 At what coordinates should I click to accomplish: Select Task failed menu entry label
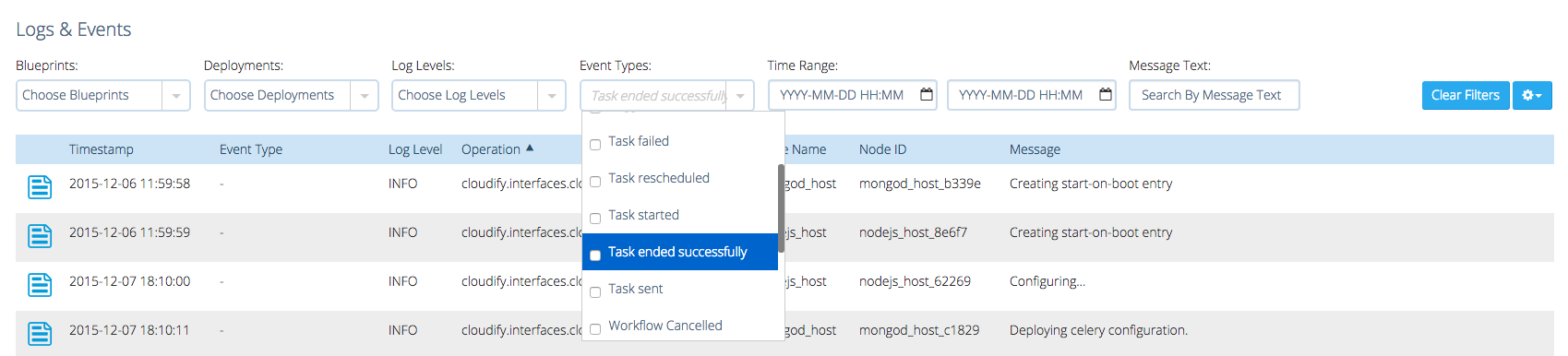click(639, 141)
